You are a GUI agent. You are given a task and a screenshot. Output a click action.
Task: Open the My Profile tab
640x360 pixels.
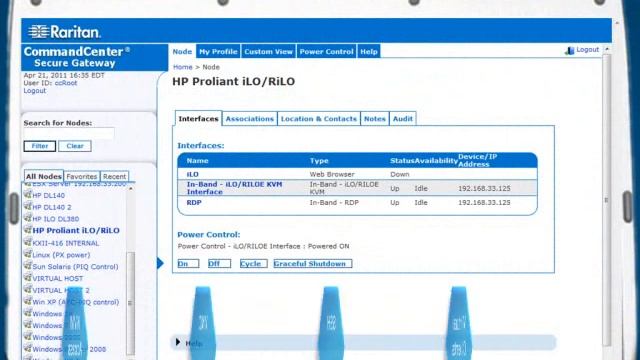(x=218, y=52)
